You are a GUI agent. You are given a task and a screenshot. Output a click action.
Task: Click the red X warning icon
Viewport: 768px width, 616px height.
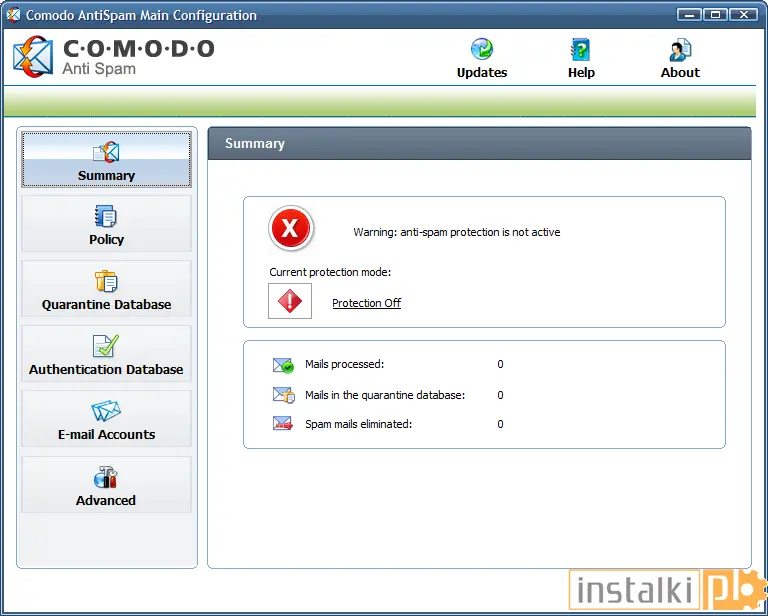290,228
